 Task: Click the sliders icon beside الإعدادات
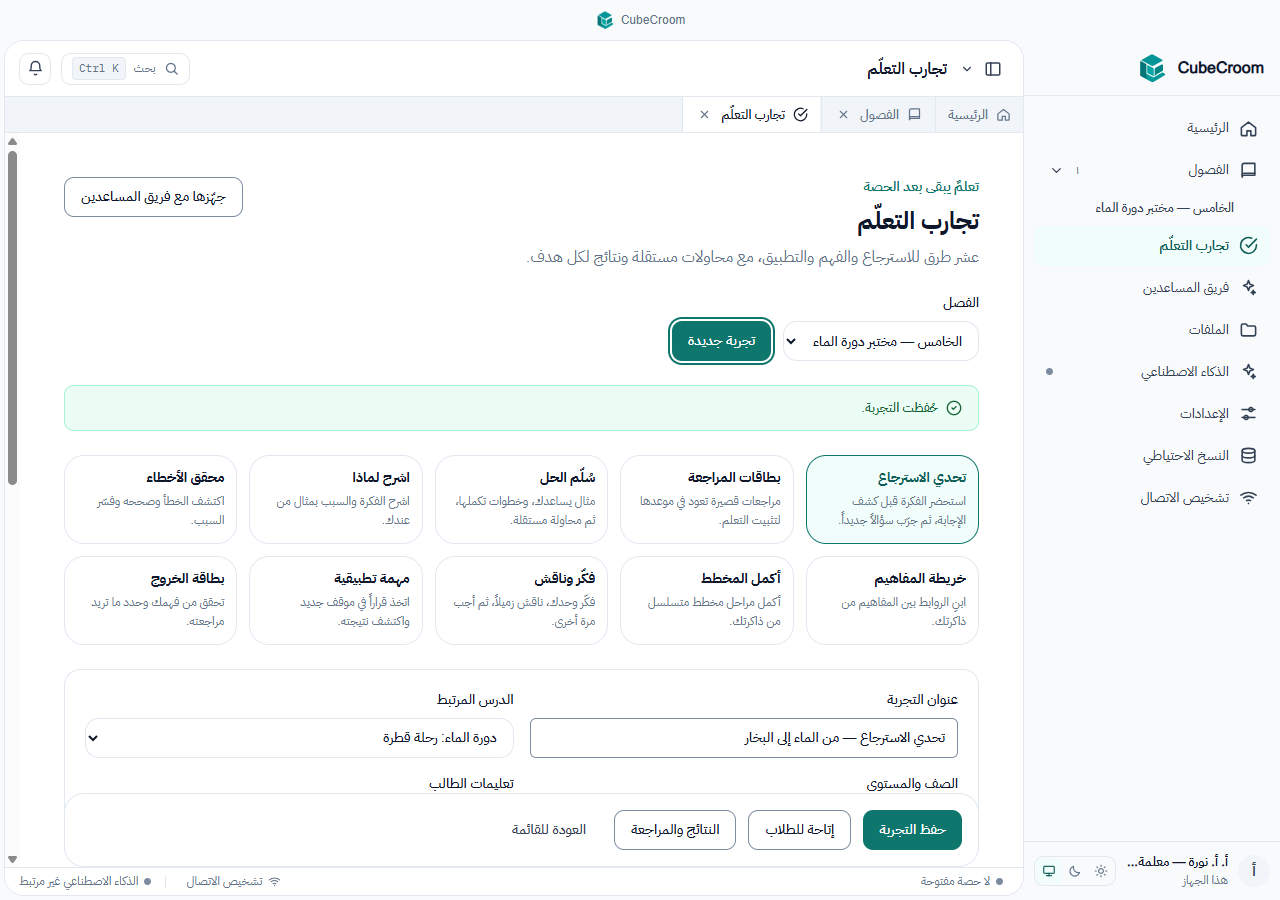pos(1248,414)
